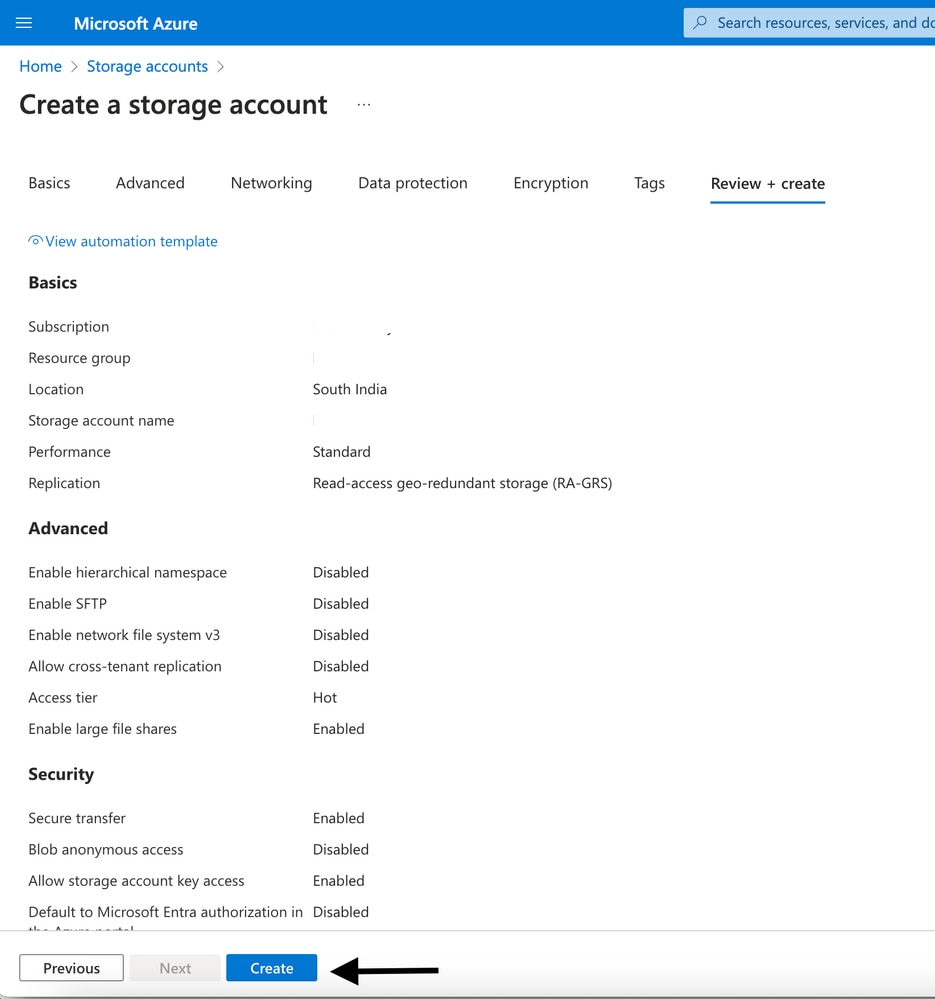The width and height of the screenshot is (935, 999).
Task: Click the 'Storage account name' label
Action: point(101,420)
